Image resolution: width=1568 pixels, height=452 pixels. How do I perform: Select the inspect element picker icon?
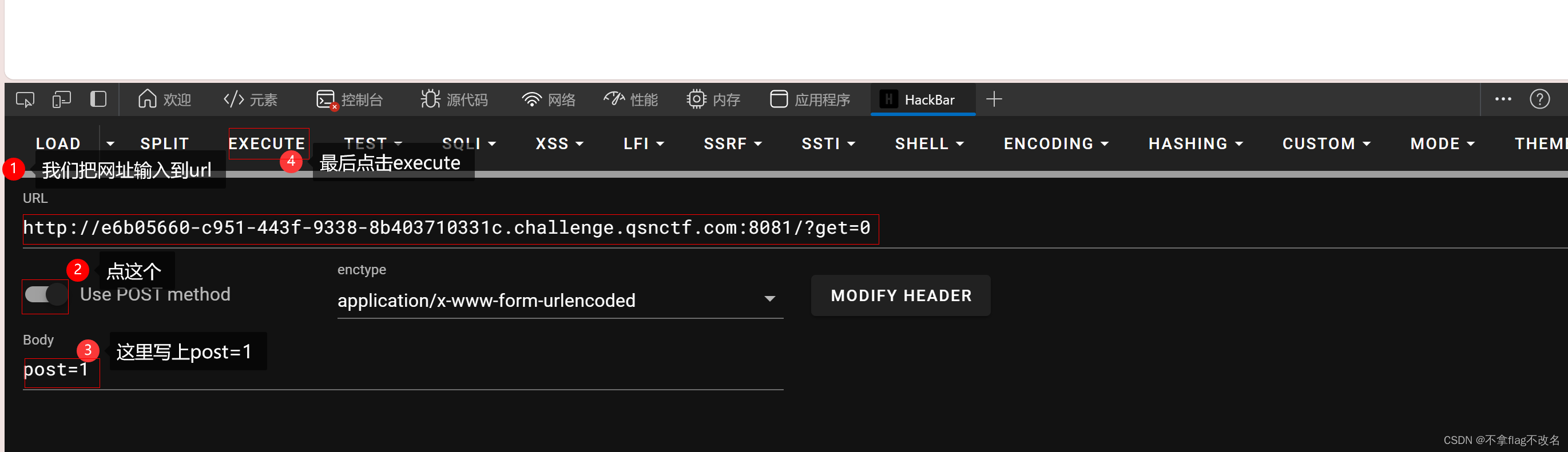coord(25,99)
